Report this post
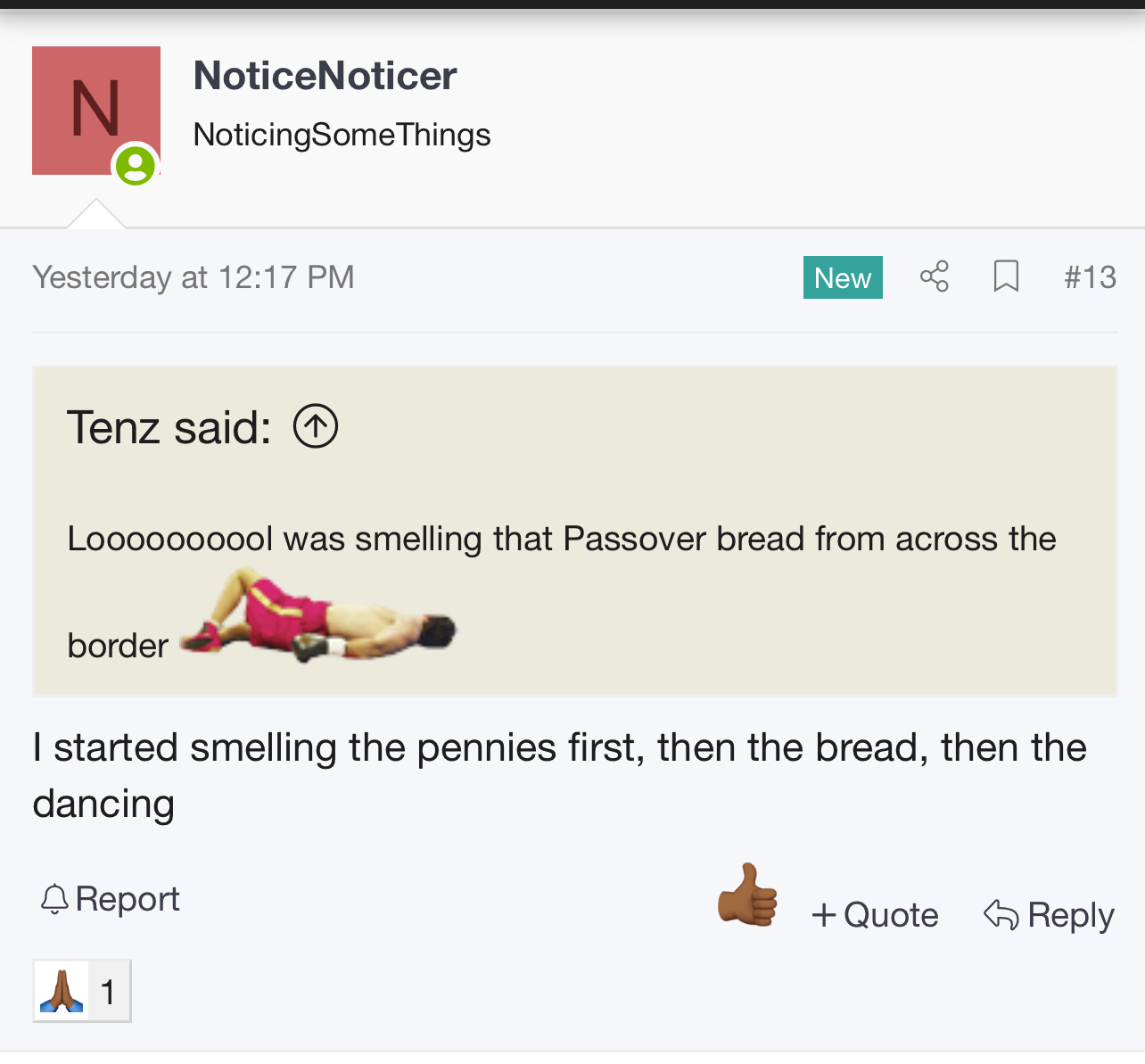Viewport: 1145px width, 1064px height. point(111,899)
